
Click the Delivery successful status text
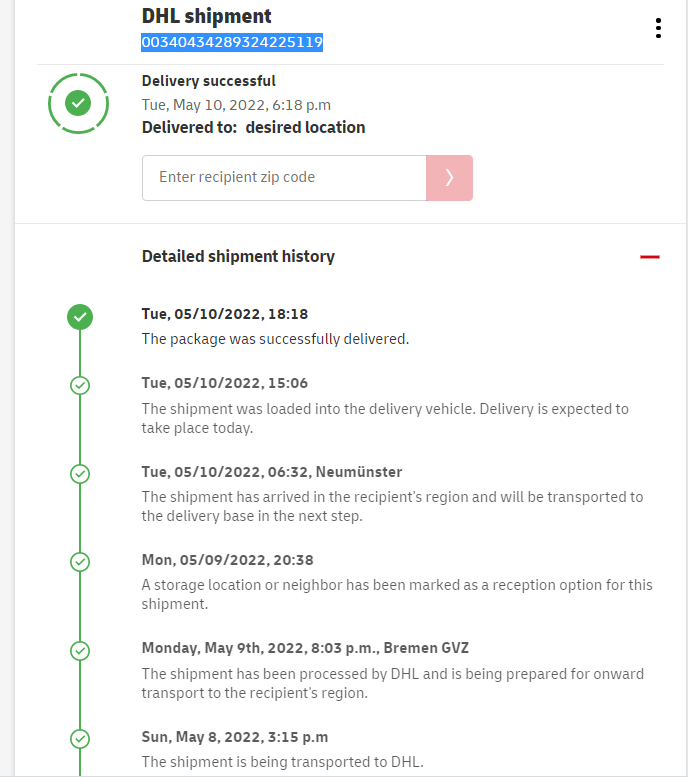coord(209,81)
